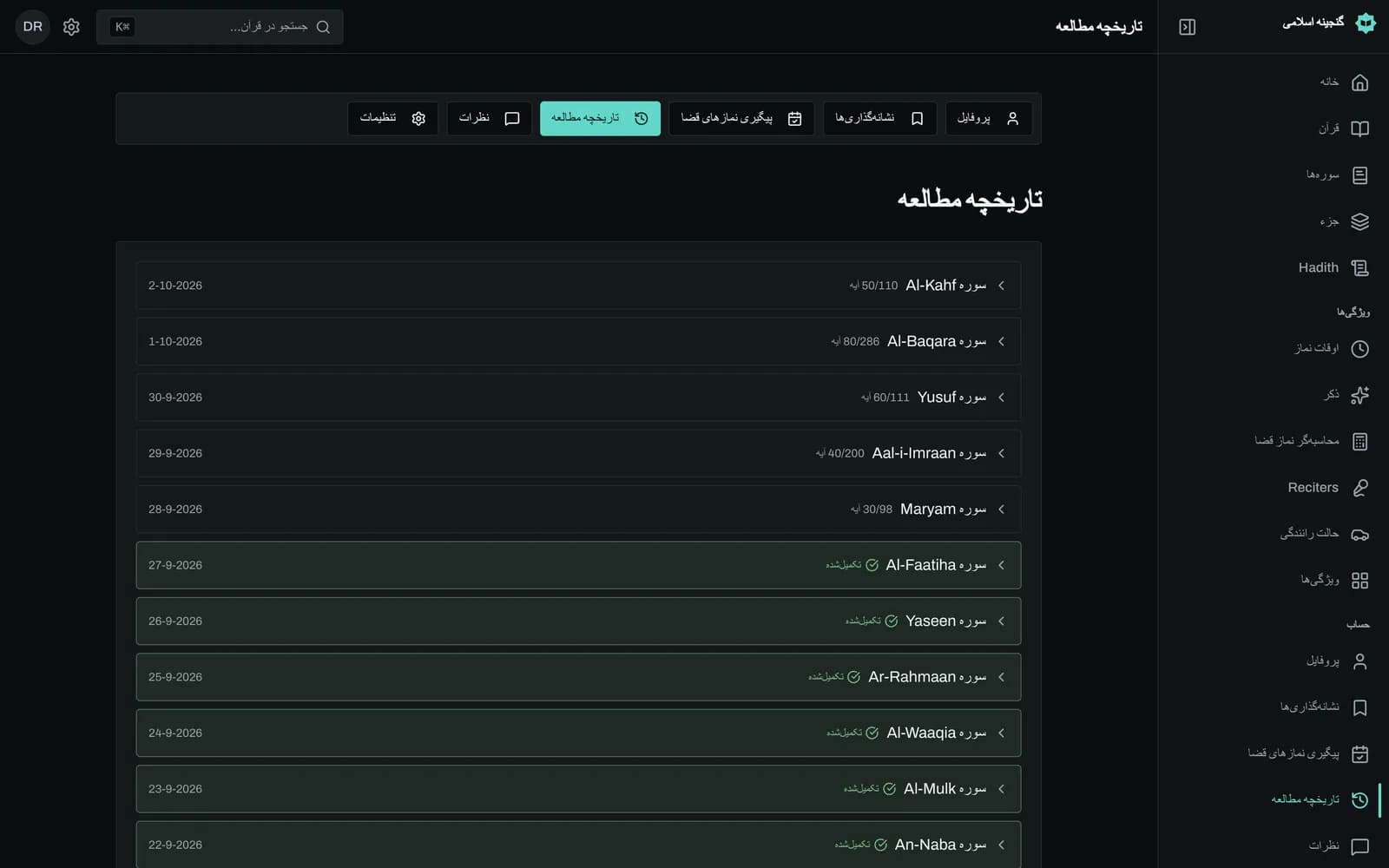Click the 2-10-2026 date text
1389x868 pixels.
(175, 286)
